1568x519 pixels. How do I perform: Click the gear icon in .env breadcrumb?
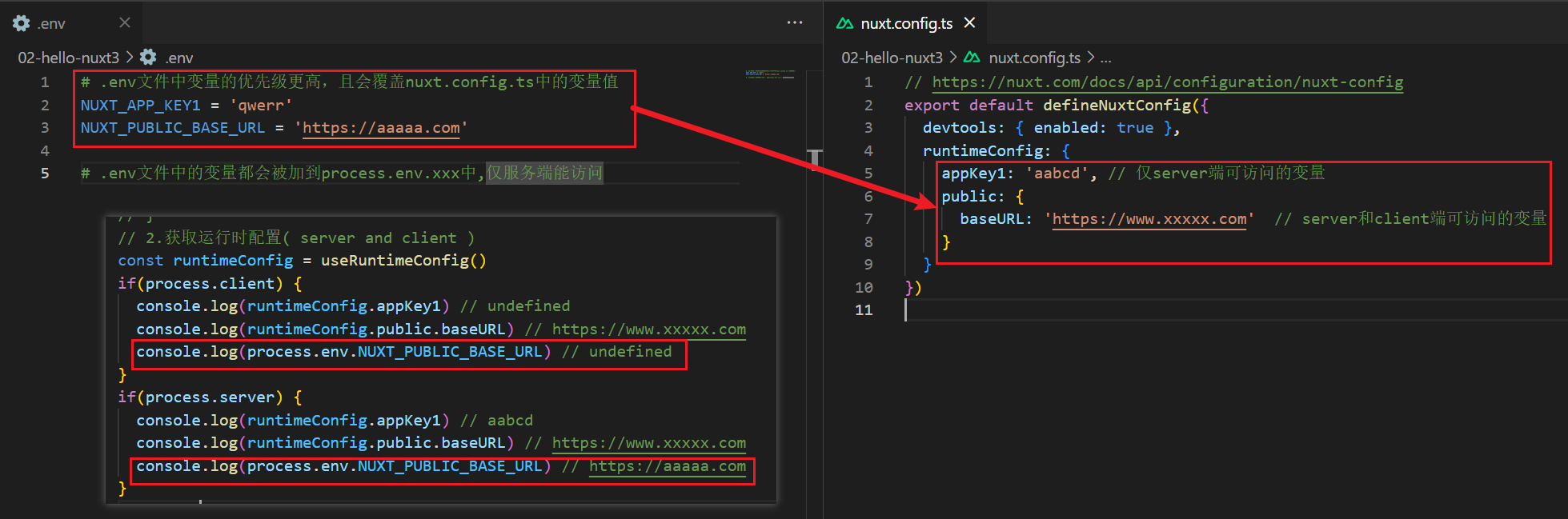tap(148, 58)
